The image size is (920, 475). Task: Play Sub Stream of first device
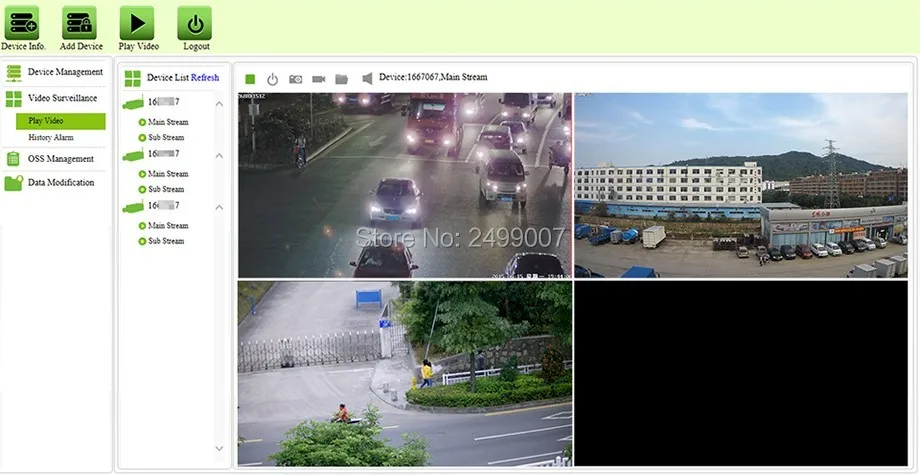pos(161,137)
